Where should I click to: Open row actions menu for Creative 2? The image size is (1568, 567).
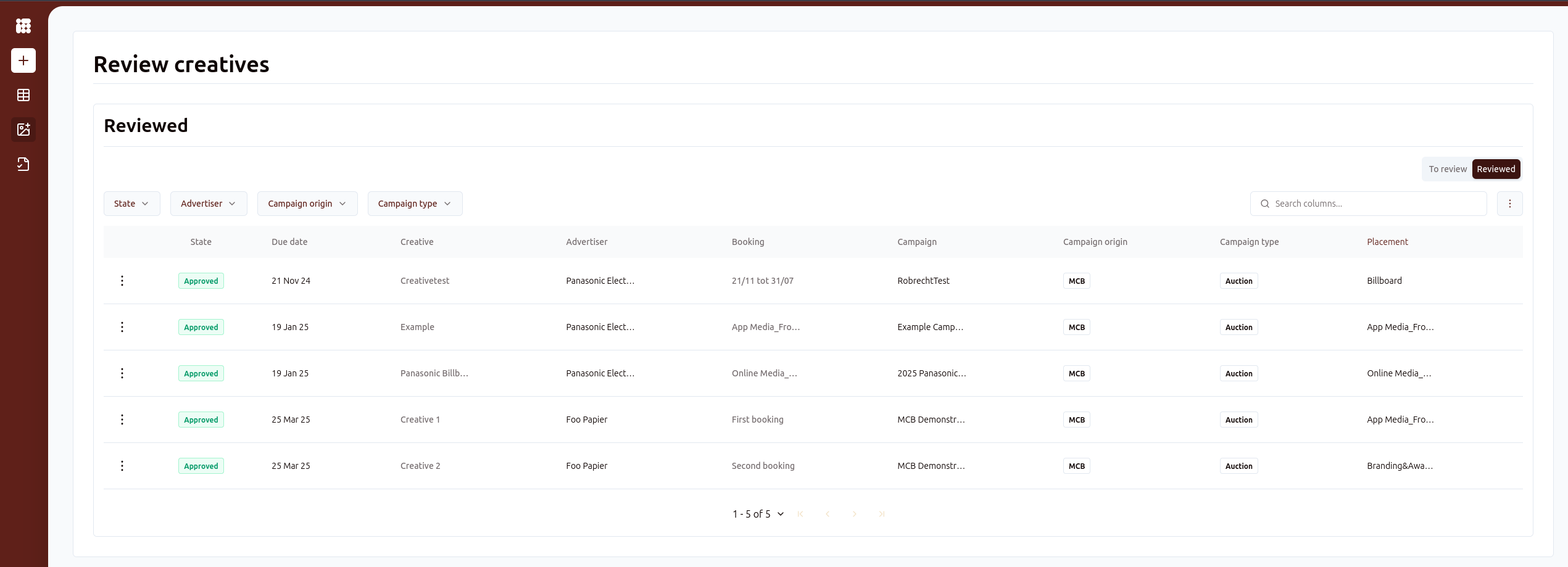pos(122,466)
